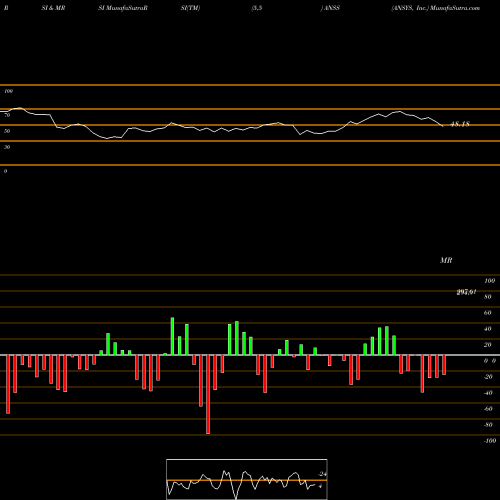Click the -100 label on the MR axis
This screenshot has height=500, width=500.
click(490, 441)
